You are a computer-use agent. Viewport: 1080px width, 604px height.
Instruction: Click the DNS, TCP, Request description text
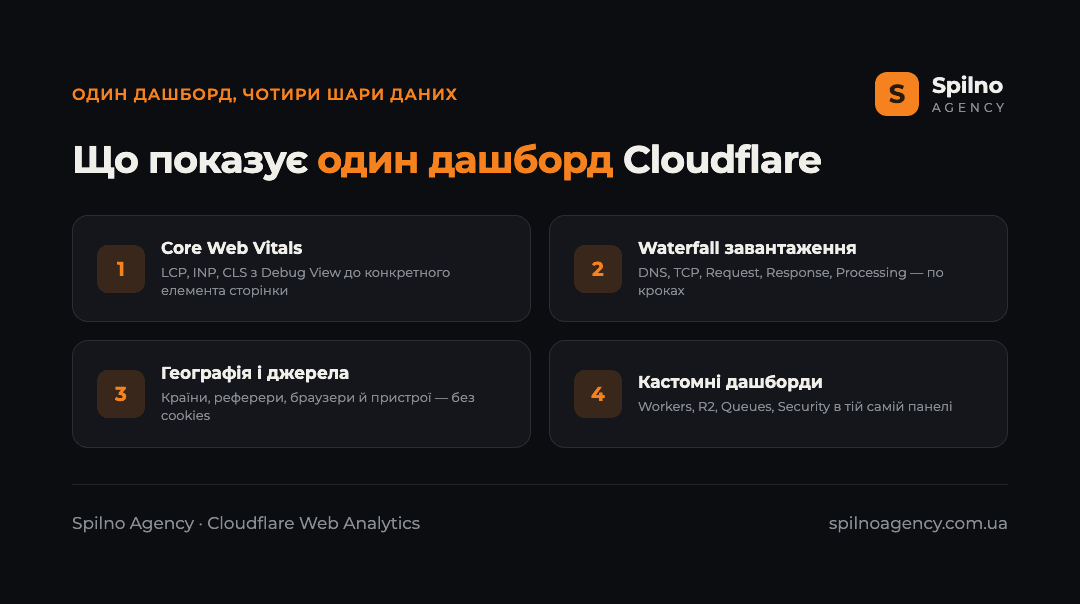pos(790,282)
